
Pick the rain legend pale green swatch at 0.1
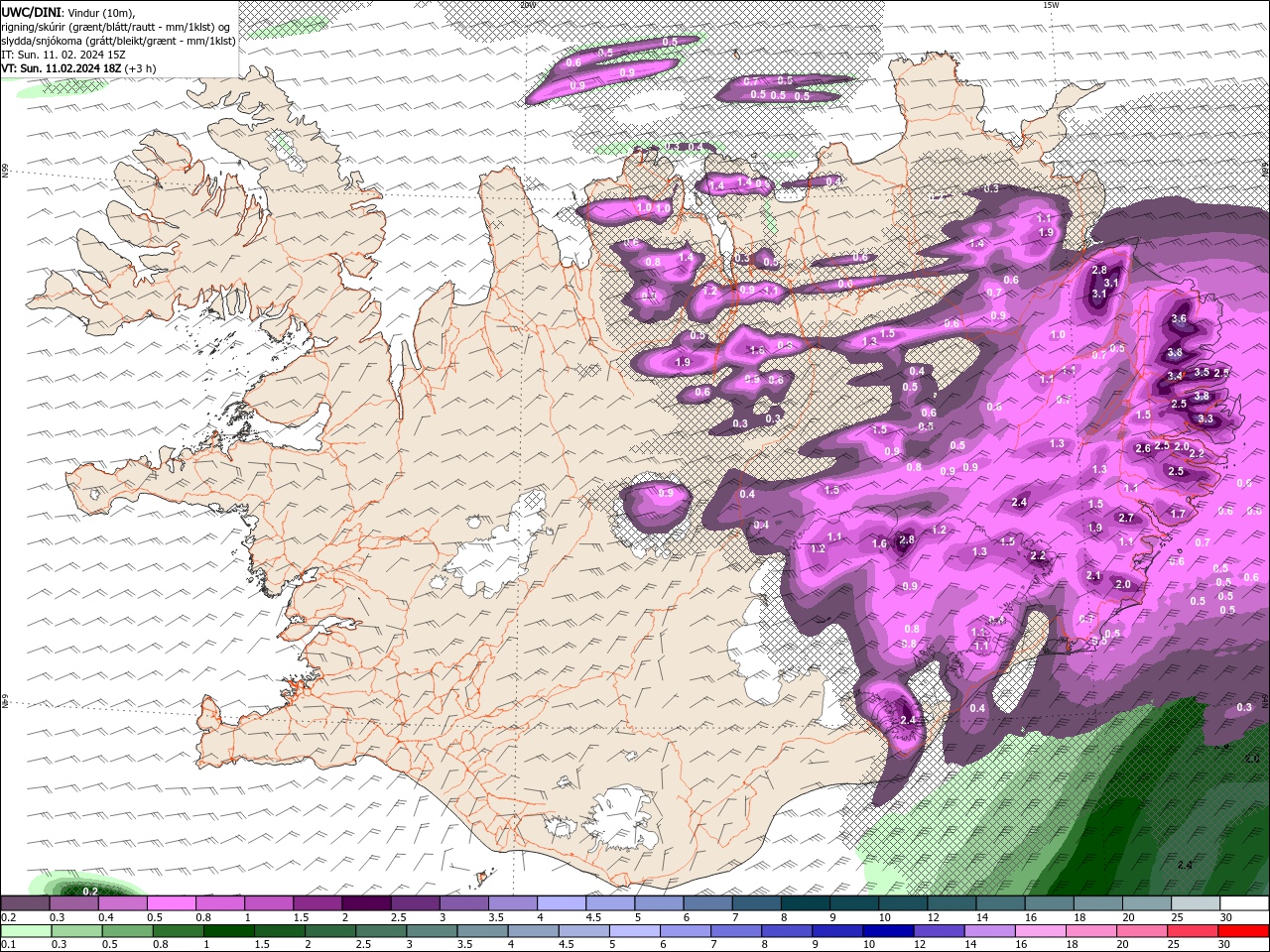pyautogui.click(x=25, y=931)
